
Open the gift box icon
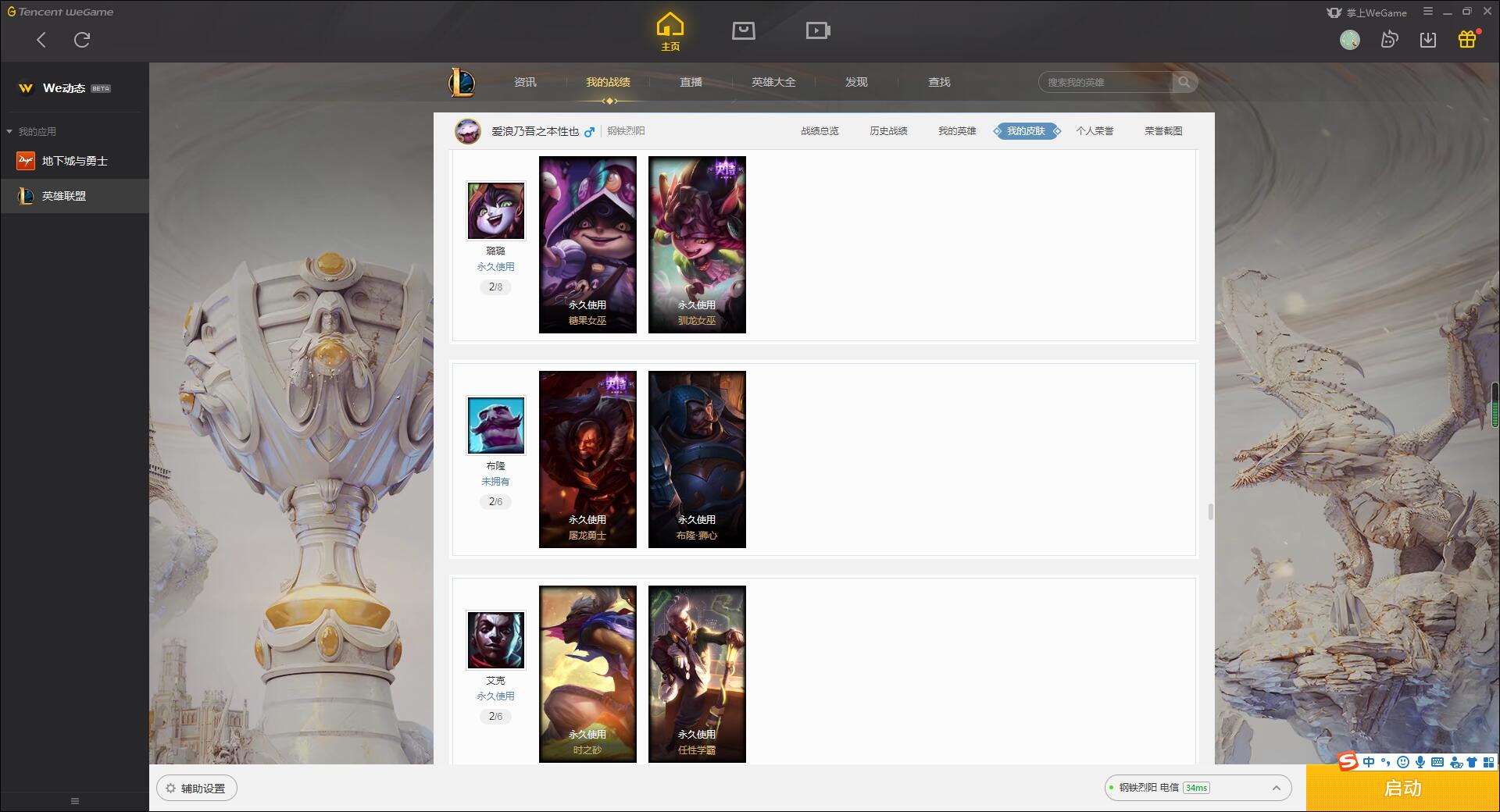click(x=1467, y=39)
